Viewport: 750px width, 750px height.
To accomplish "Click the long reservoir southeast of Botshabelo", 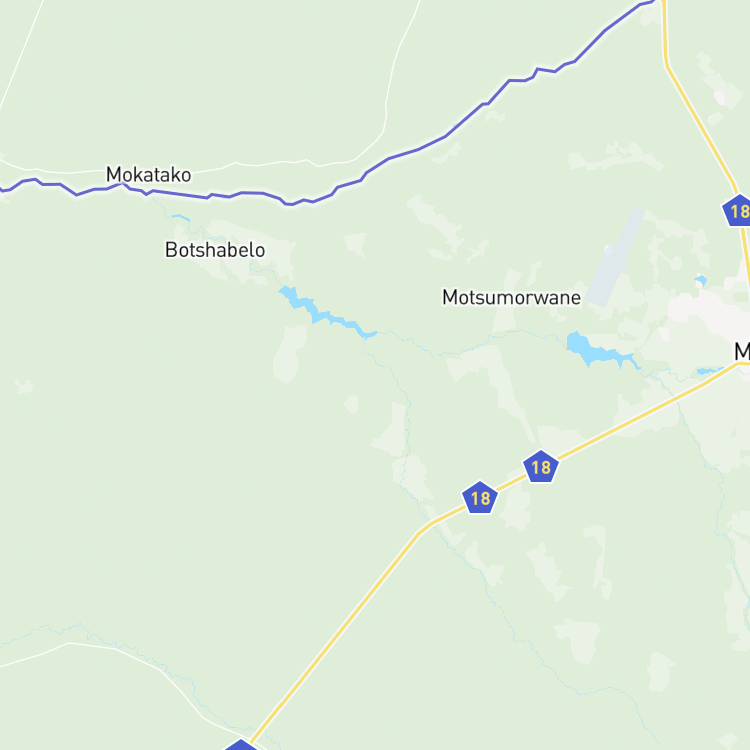I will point(327,312).
